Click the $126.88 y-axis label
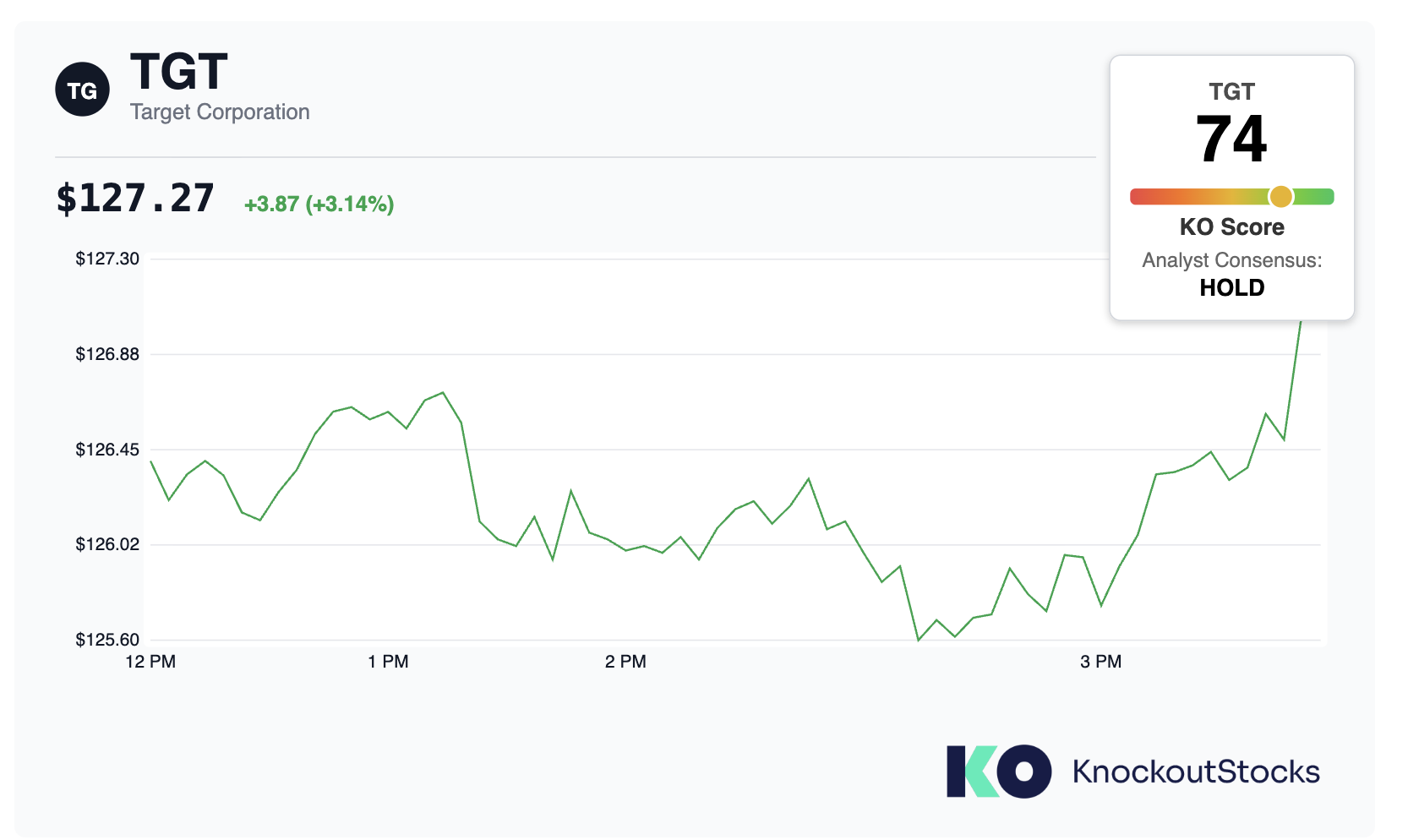Screen dimensions: 1408x840 pyautogui.click(x=107, y=354)
